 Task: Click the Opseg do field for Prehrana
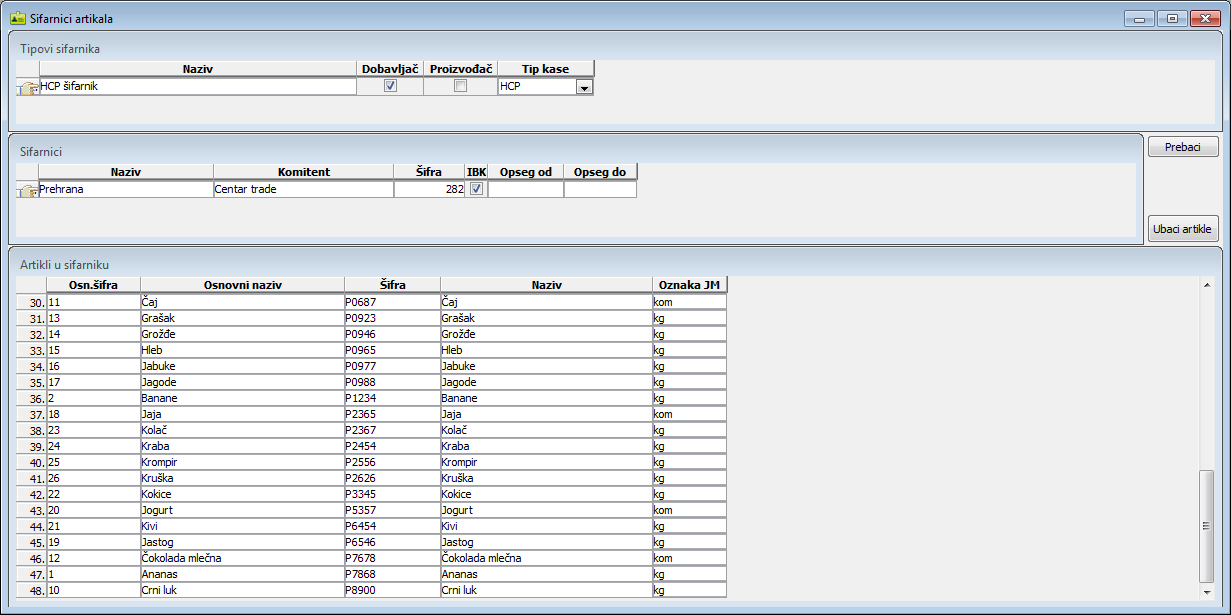point(600,189)
